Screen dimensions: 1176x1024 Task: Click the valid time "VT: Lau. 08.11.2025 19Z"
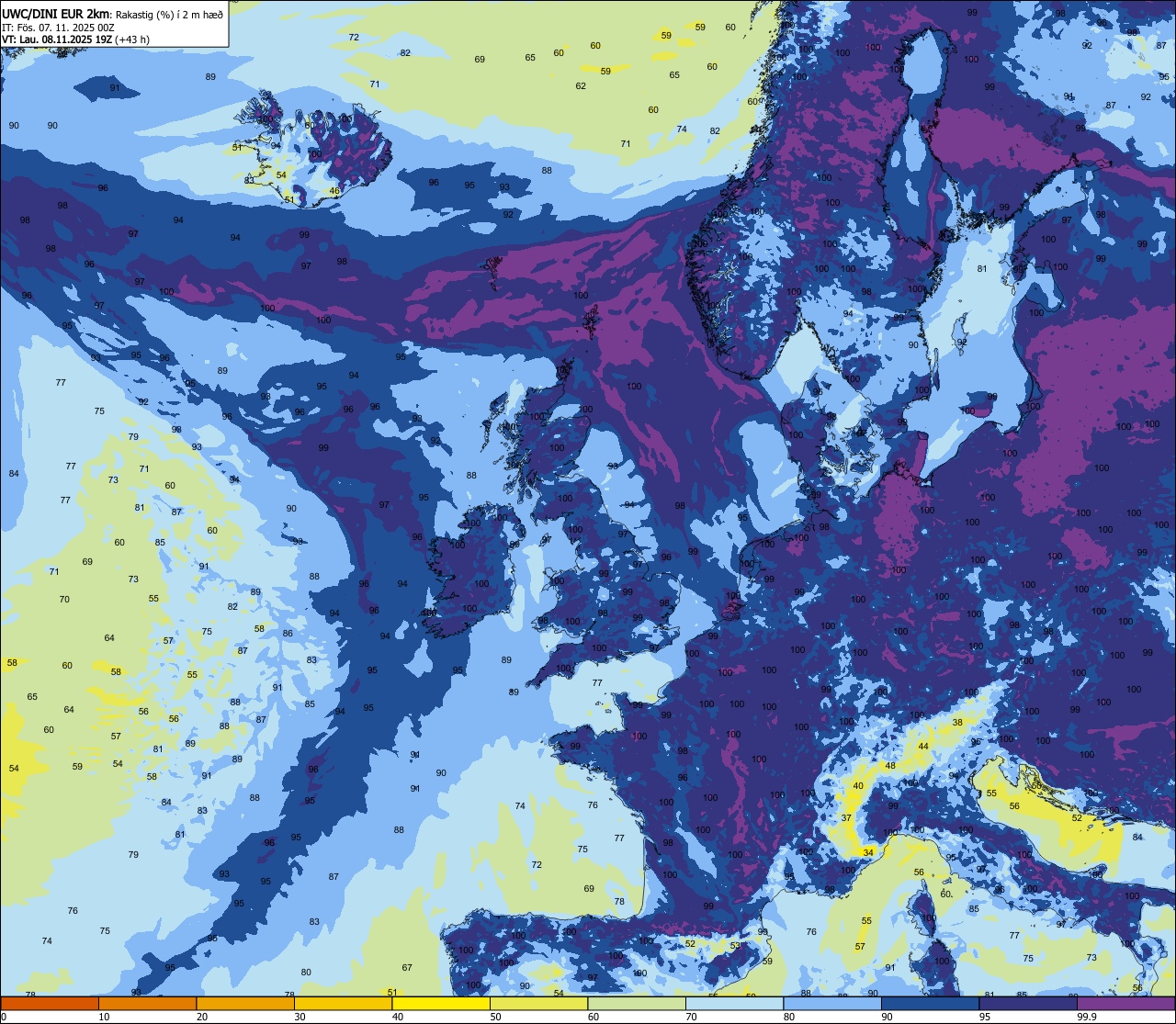pos(55,39)
